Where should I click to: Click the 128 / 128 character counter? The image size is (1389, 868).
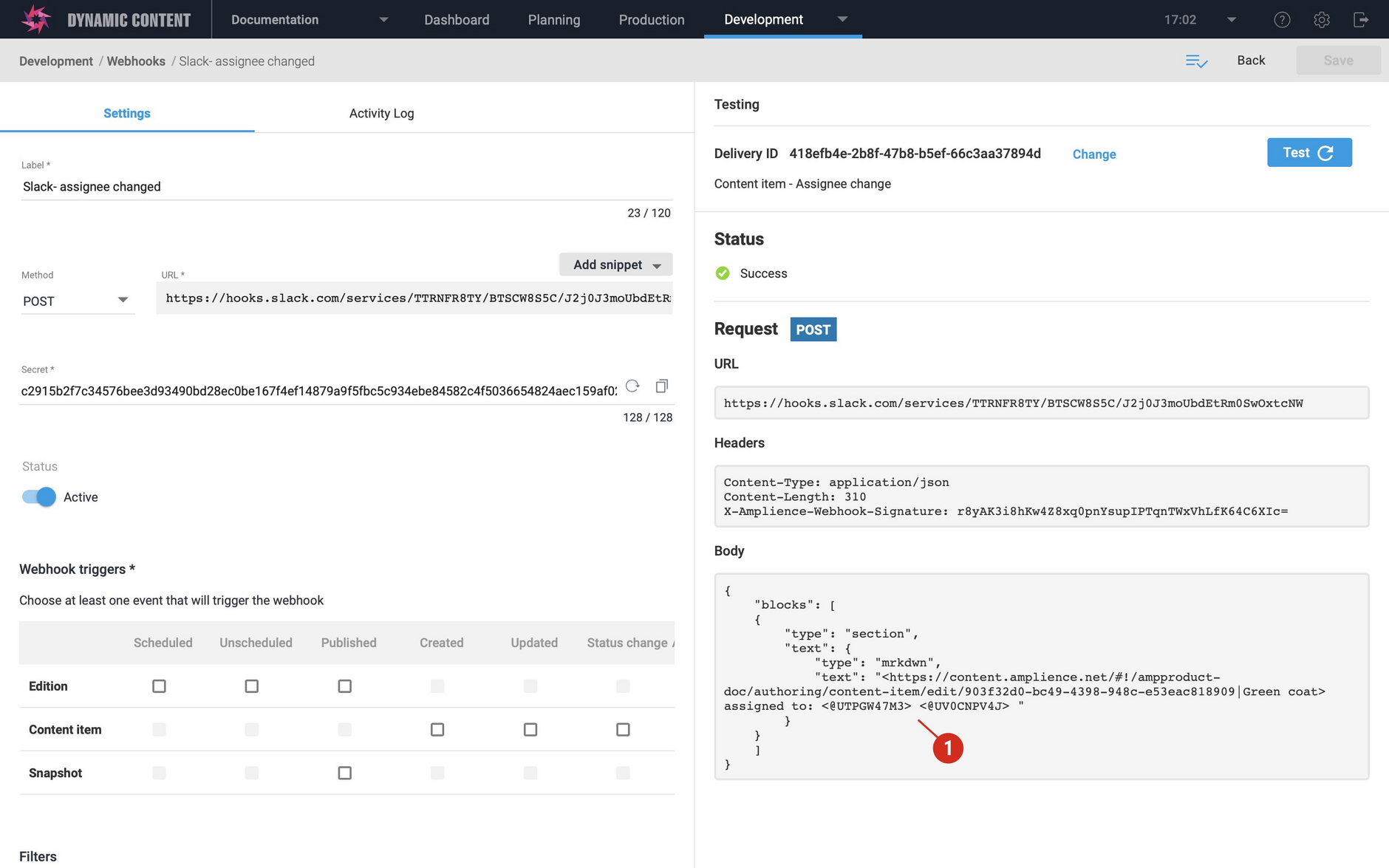click(x=648, y=417)
